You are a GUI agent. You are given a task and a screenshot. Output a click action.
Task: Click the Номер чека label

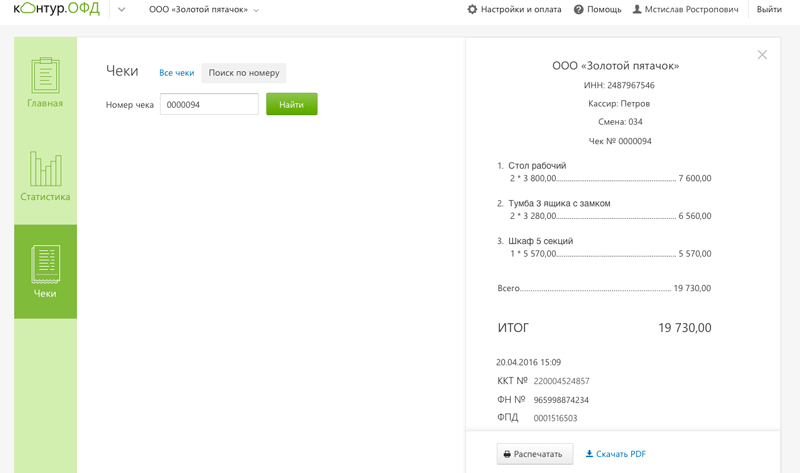point(130,105)
